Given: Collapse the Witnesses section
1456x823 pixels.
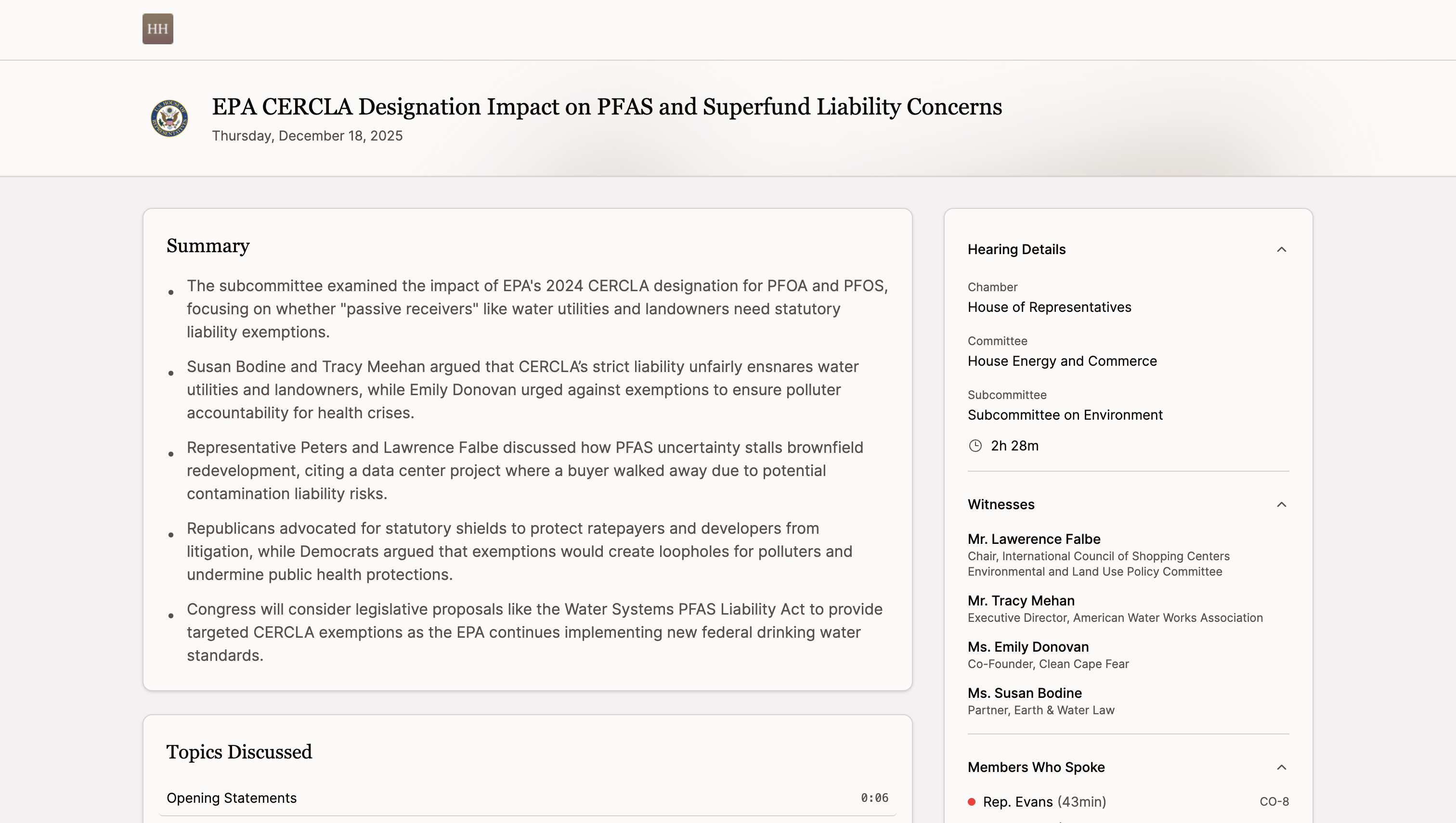Looking at the screenshot, I should point(1281,505).
